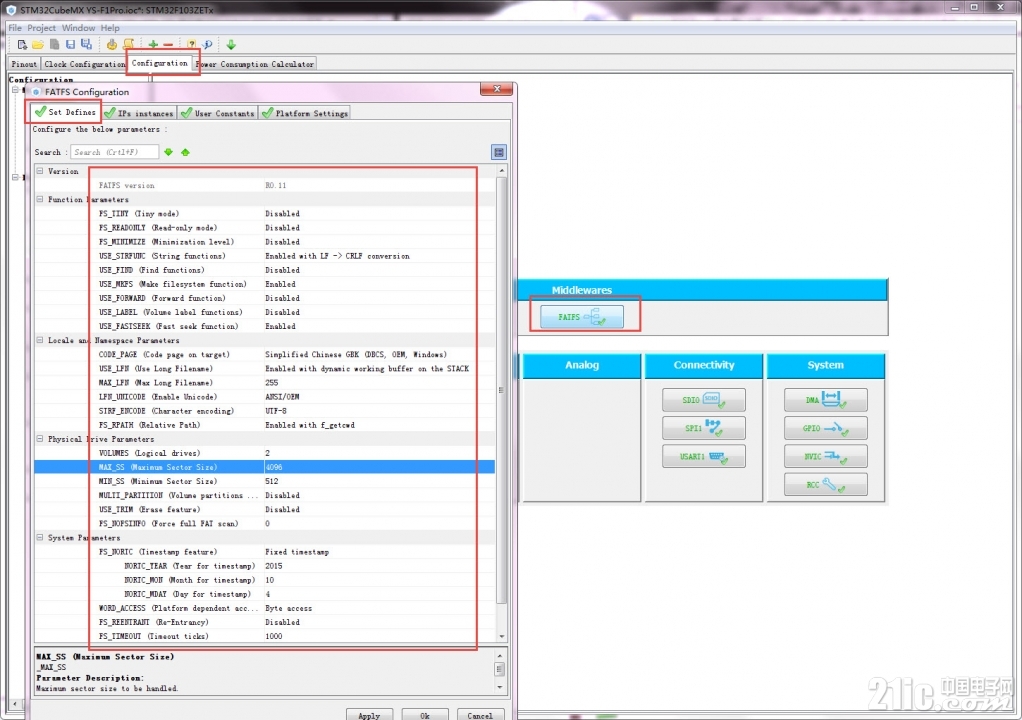The image size is (1022, 720).
Task: Click the FS_NORTC Fixed timestamp value
Action: click(297, 552)
